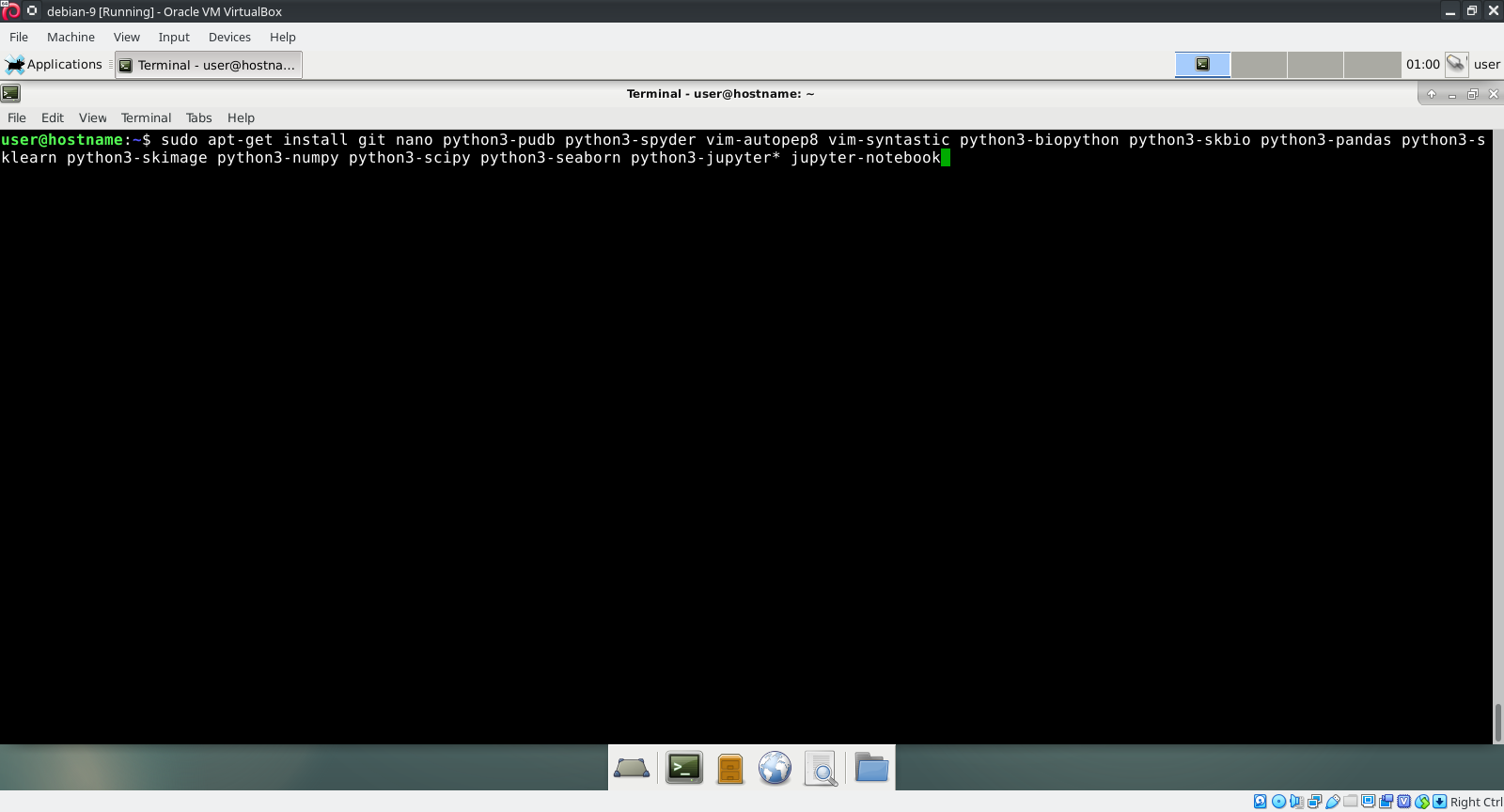1504x812 pixels.
Task: Click the 01:00 clock in panel
Action: [1422, 64]
